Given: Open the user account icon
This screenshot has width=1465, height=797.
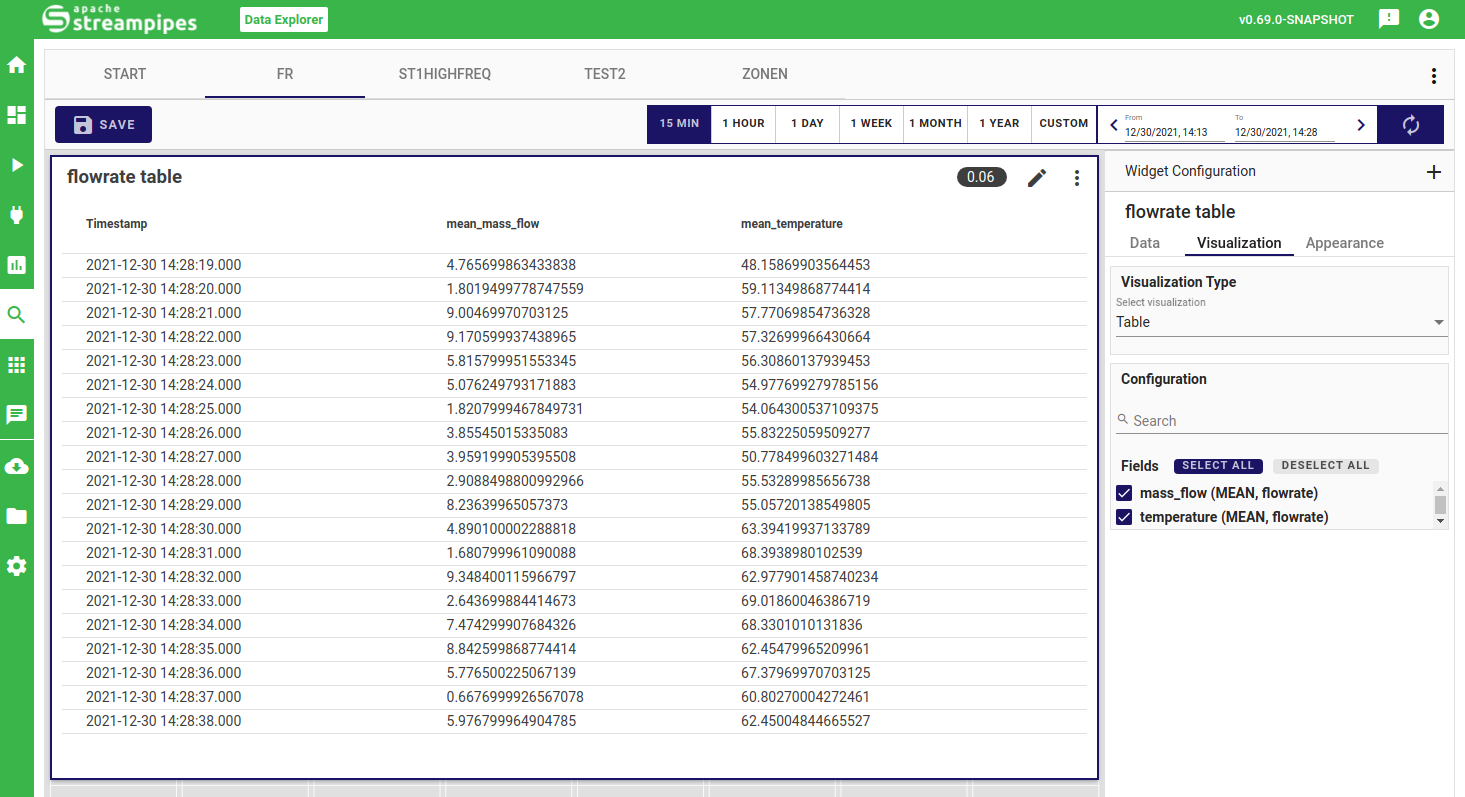Looking at the screenshot, I should tap(1429, 19).
